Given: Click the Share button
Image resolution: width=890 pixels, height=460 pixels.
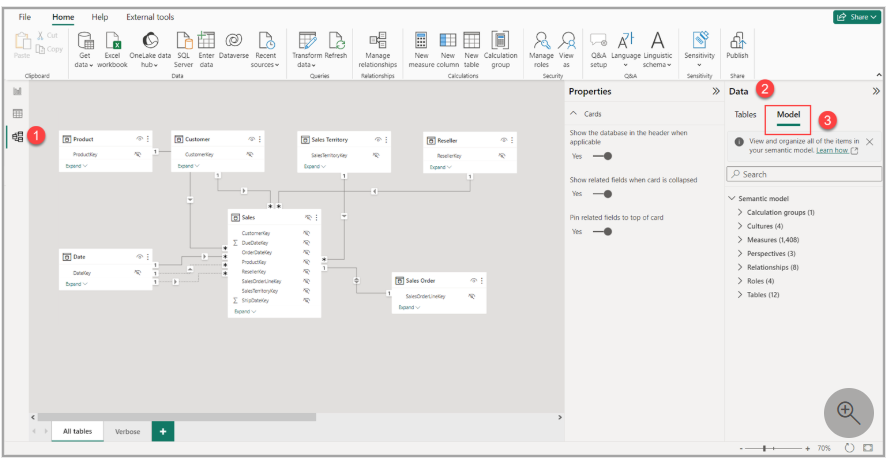Looking at the screenshot, I should [x=857, y=17].
